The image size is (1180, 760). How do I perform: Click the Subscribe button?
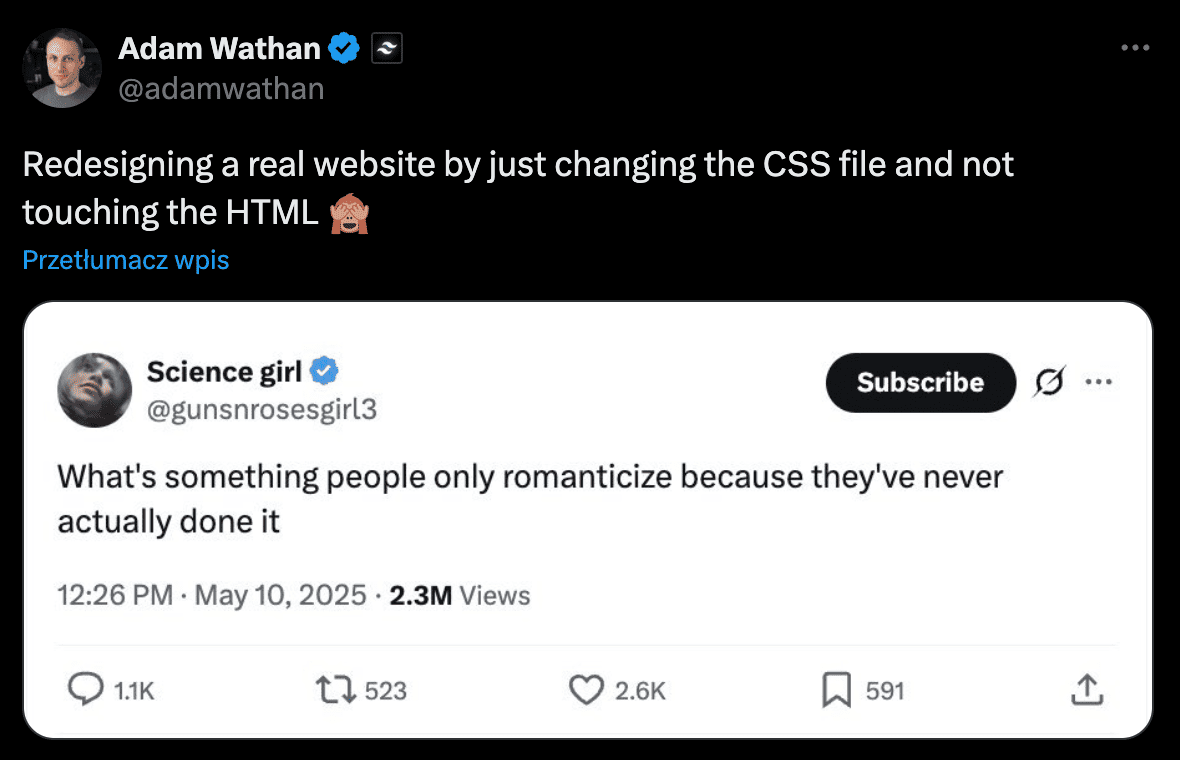920,382
